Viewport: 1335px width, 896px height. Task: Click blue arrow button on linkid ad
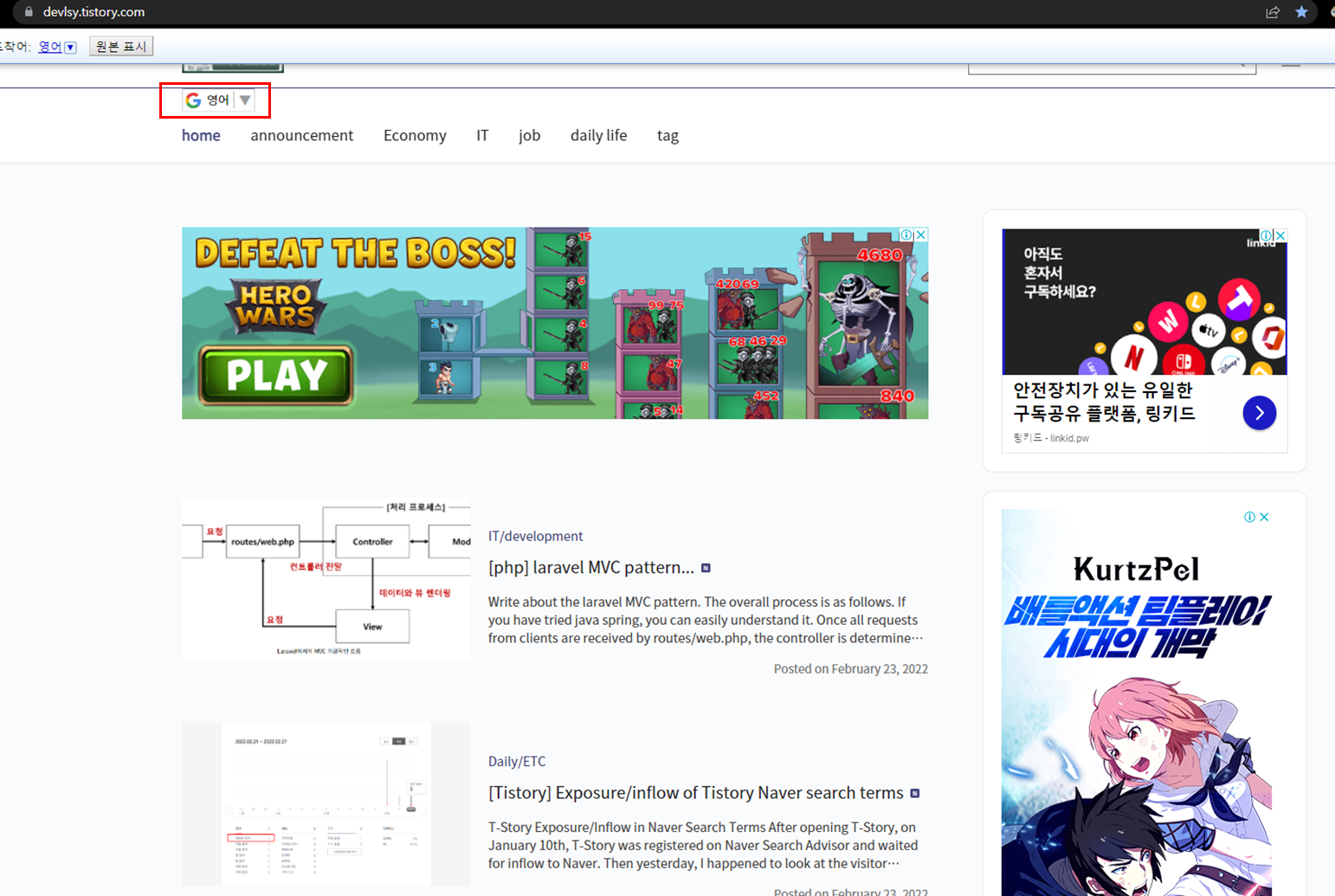click(x=1260, y=413)
